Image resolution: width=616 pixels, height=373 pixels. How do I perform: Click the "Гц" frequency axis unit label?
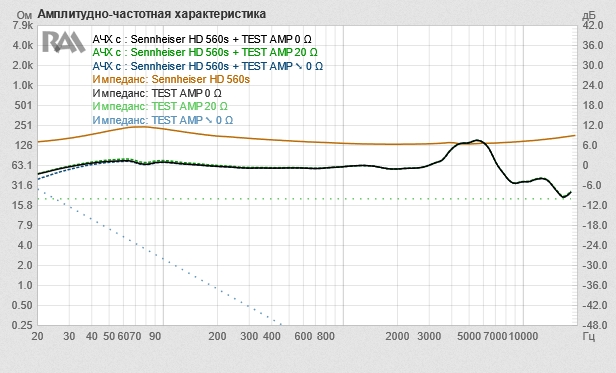[588, 336]
